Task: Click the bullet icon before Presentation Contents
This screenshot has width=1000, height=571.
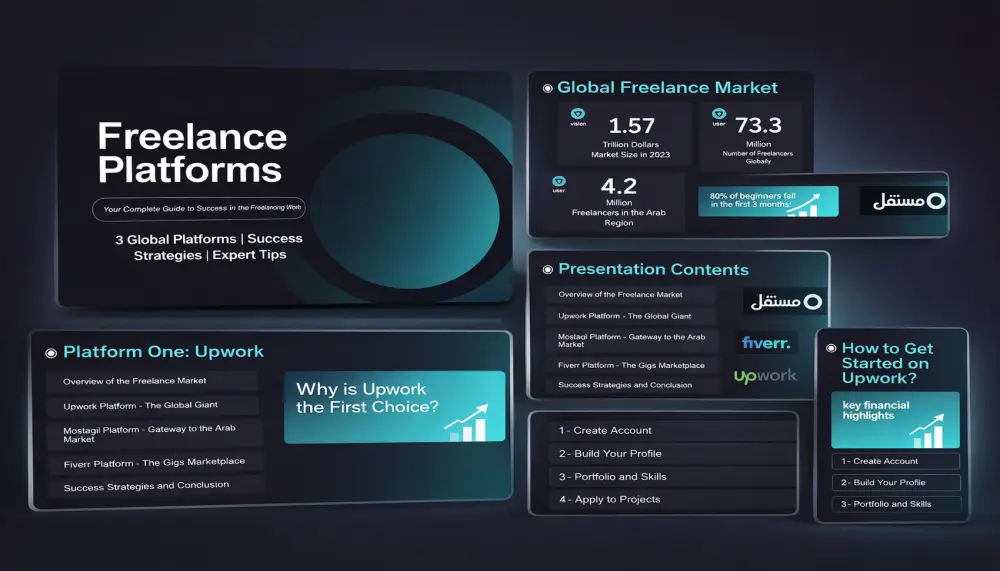Action: point(547,270)
